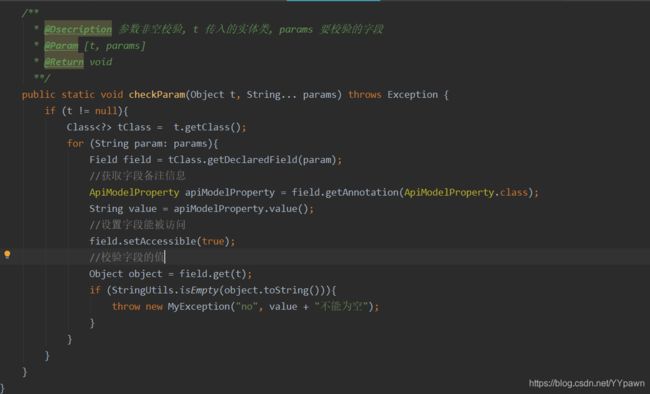
Task: Click field.get(t) expression
Action: pyautogui.click(x=213, y=274)
